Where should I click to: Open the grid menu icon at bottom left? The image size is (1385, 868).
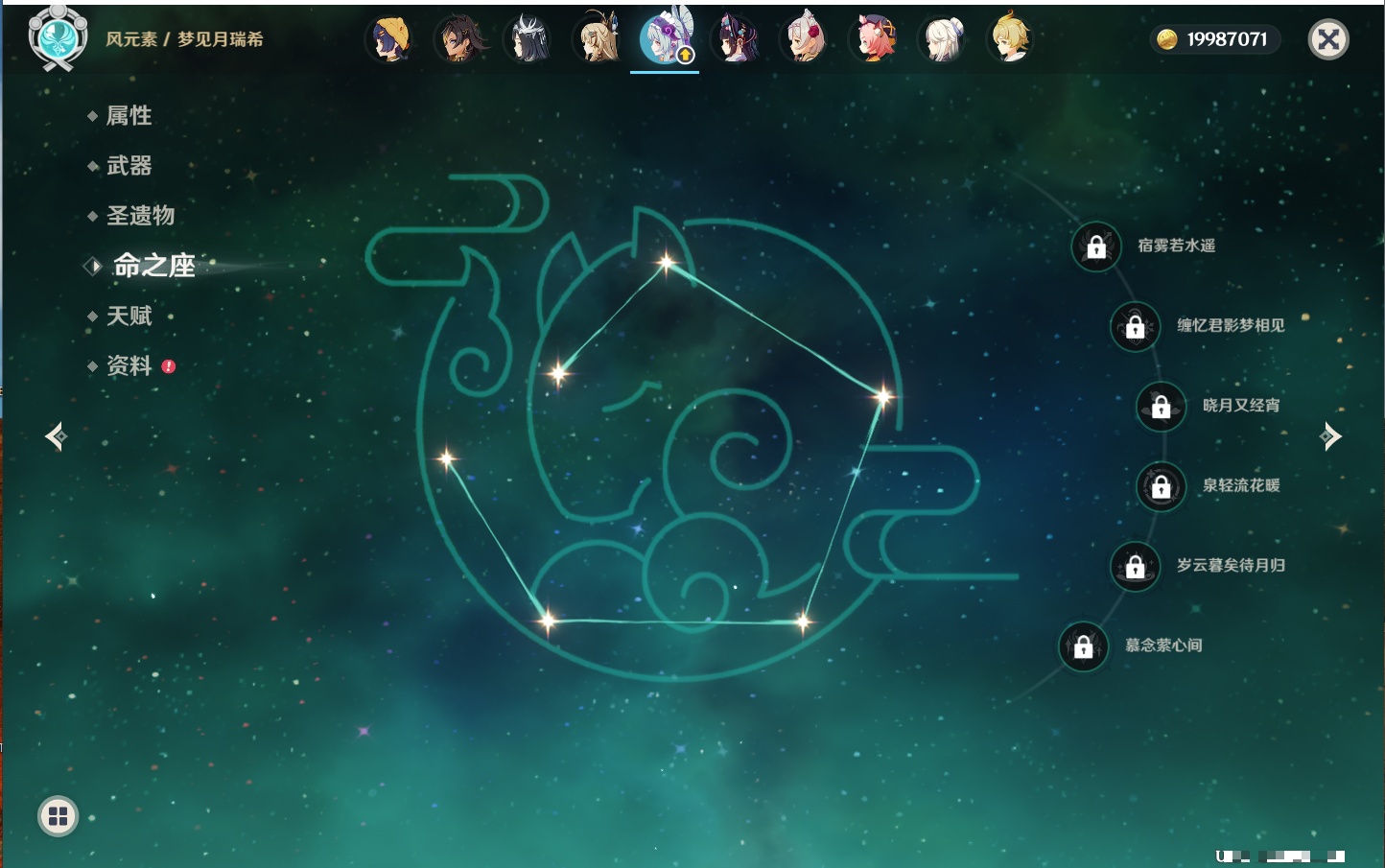pyautogui.click(x=58, y=816)
